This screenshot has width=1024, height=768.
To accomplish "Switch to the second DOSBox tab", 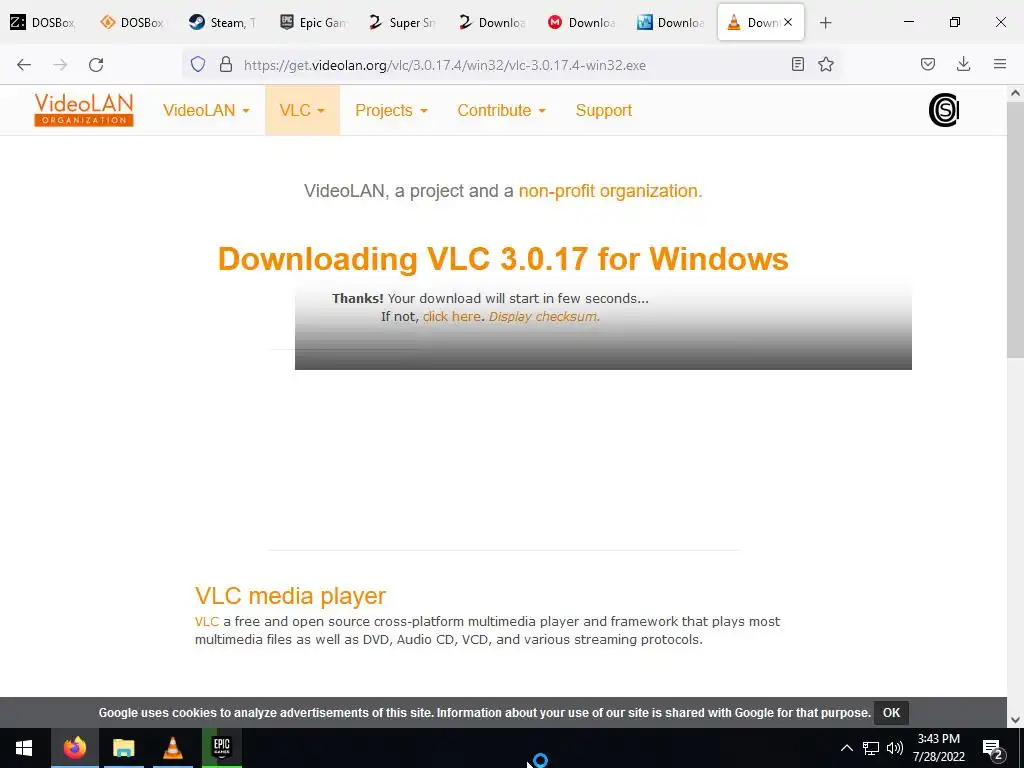I will [x=133, y=22].
